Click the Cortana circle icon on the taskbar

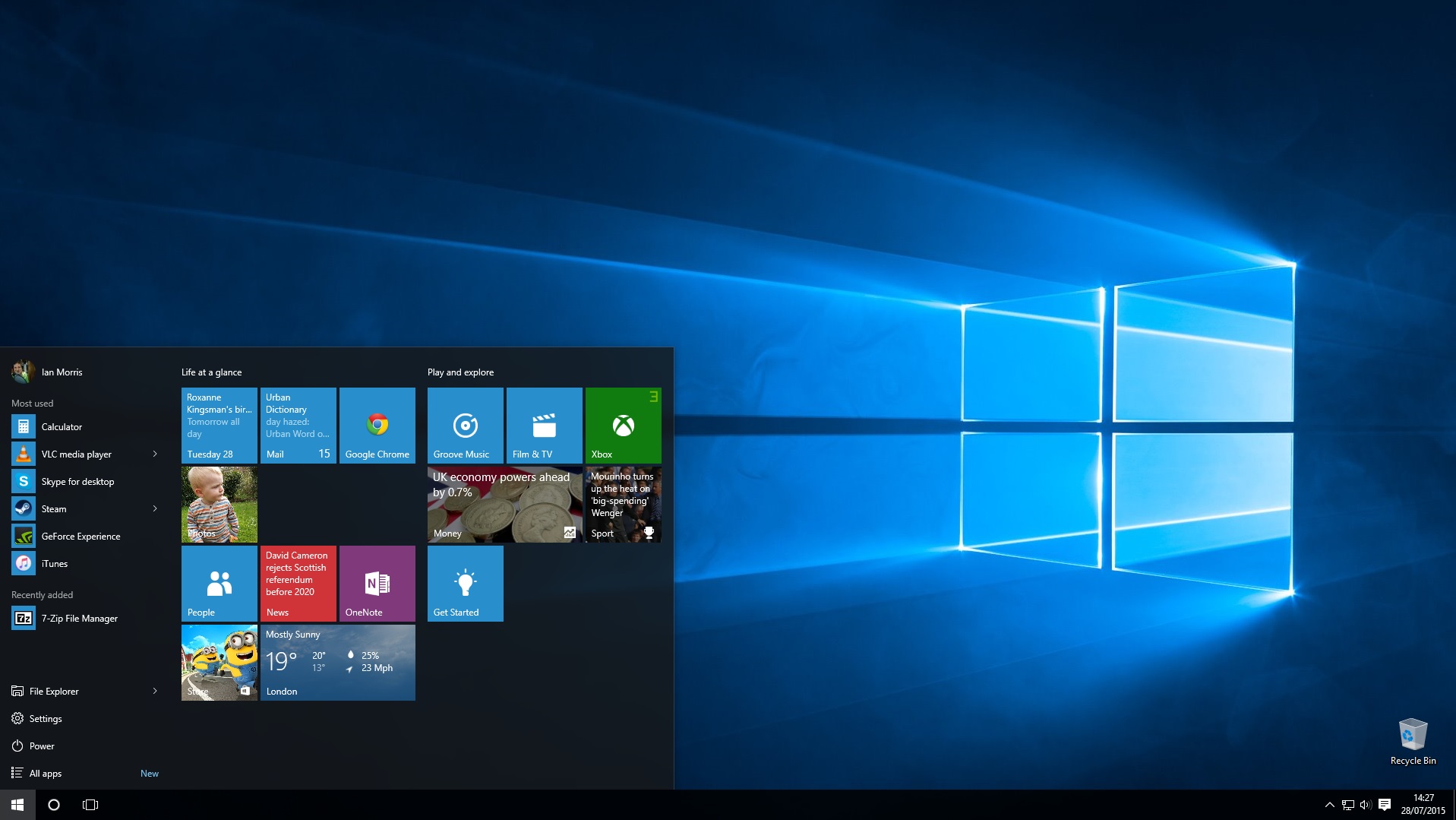point(54,805)
